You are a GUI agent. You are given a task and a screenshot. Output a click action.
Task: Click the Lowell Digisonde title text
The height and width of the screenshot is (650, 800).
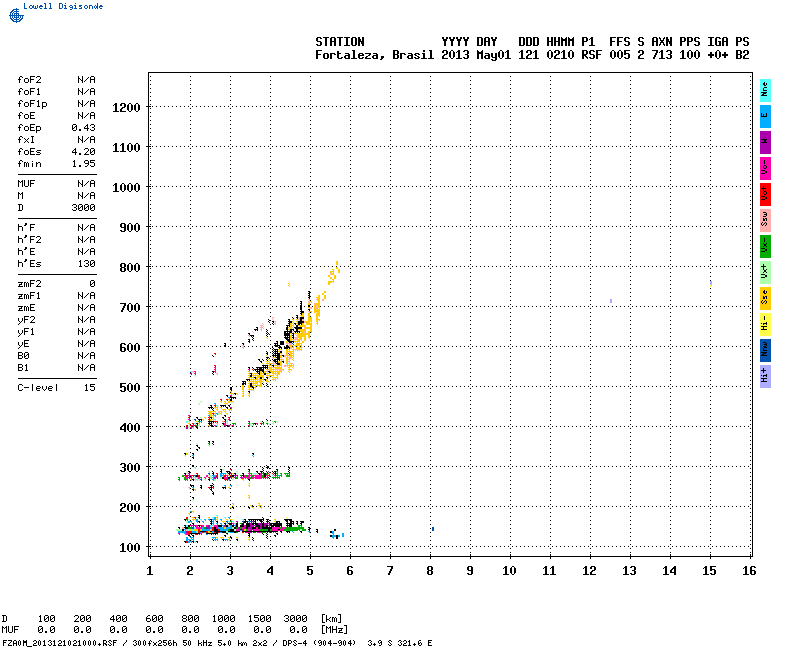[63, 6]
